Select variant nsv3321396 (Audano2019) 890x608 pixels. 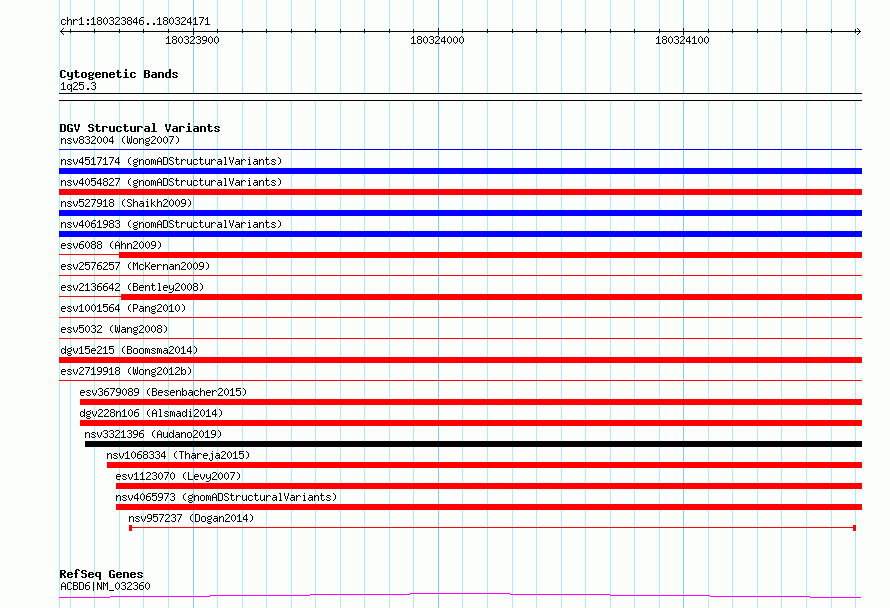click(x=153, y=434)
